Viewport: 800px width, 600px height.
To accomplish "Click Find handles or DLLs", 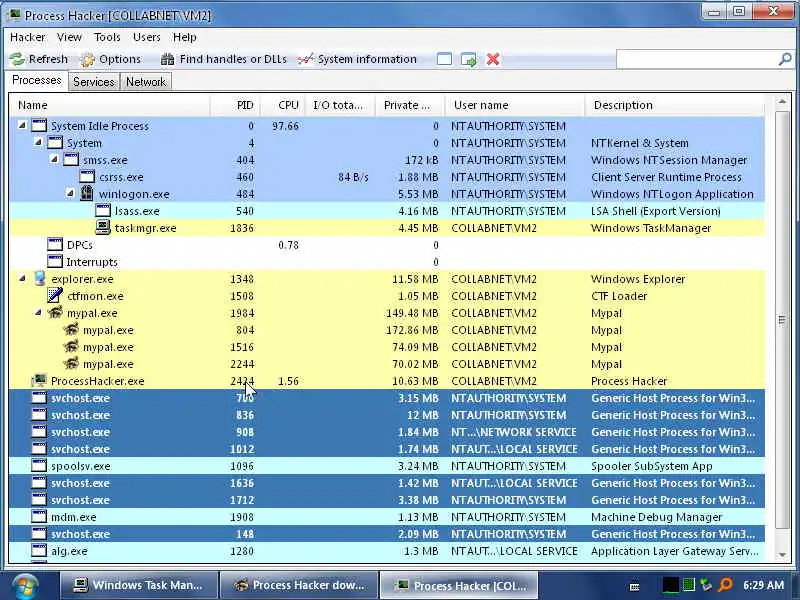I will tap(223, 59).
